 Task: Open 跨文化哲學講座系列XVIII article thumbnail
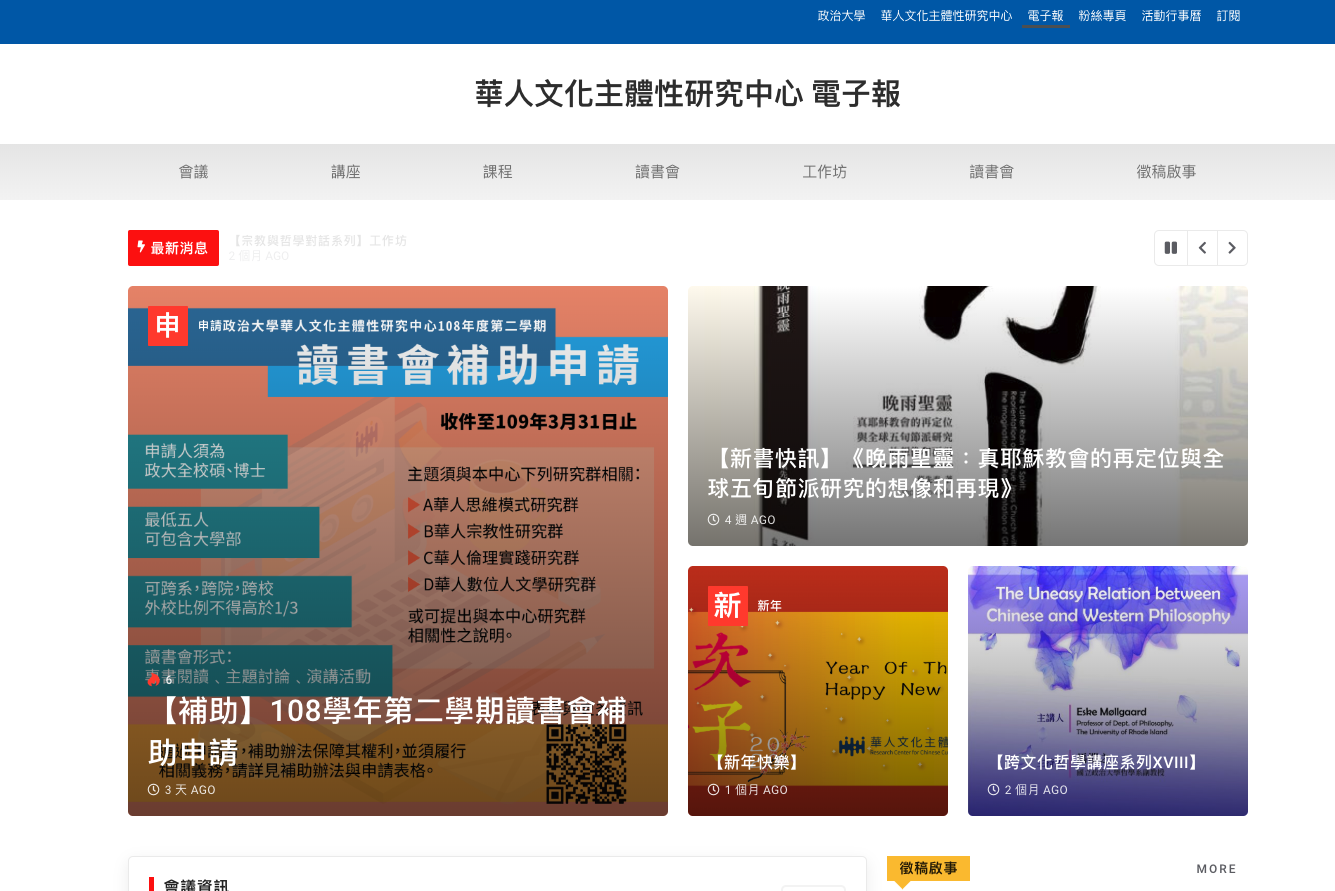pyautogui.click(x=1107, y=690)
